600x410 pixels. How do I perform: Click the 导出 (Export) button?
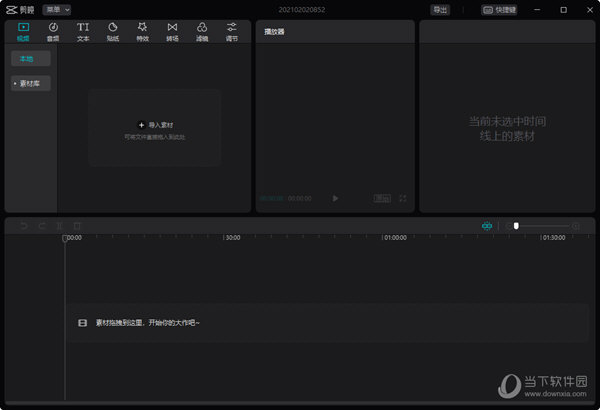[440, 9]
